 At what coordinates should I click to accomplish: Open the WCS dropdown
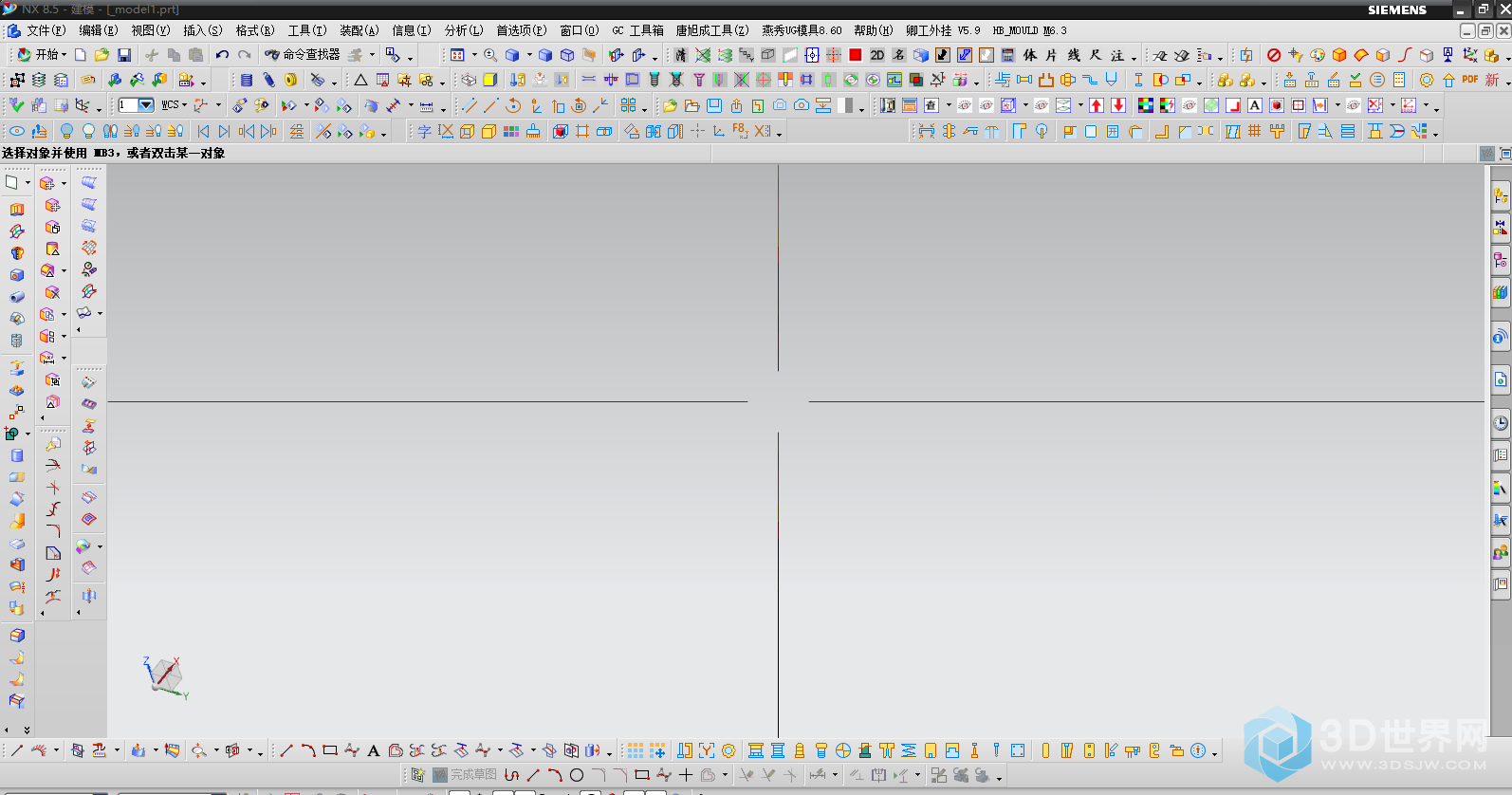point(175,105)
